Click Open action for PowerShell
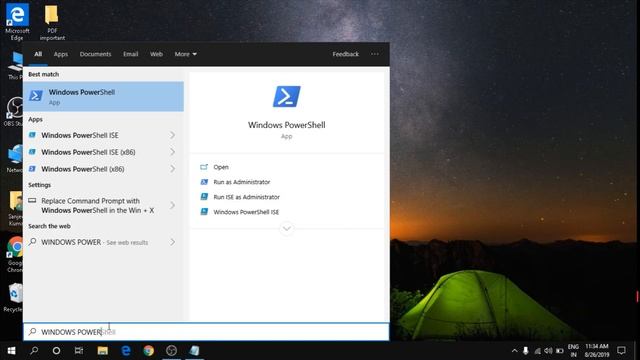The image size is (640, 360). point(221,167)
